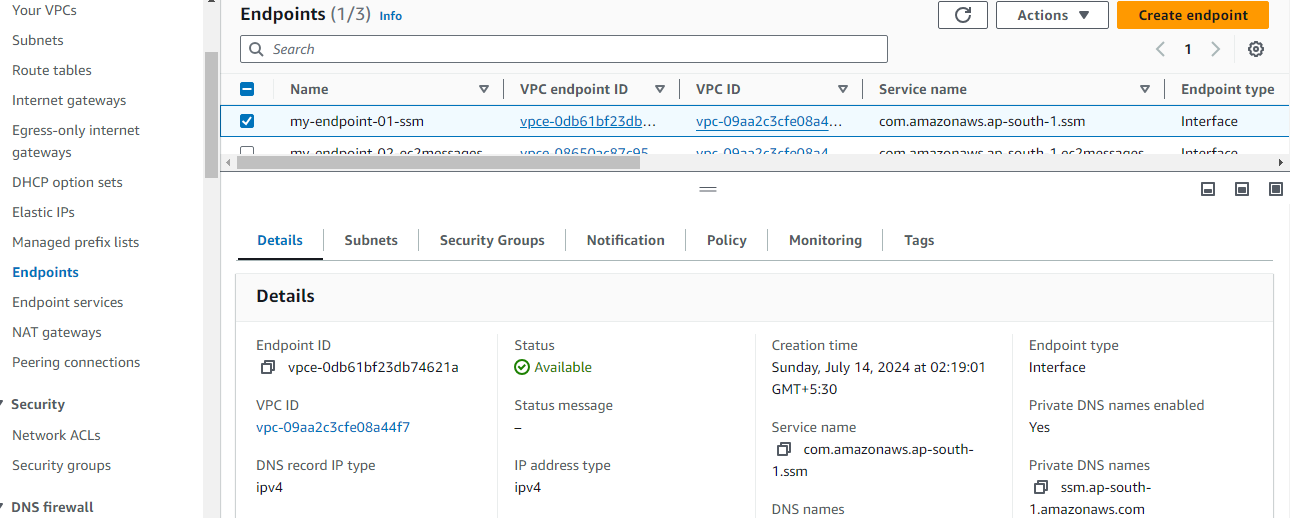
Task: Copy Private DNS names value icon
Action: (x=1041, y=488)
